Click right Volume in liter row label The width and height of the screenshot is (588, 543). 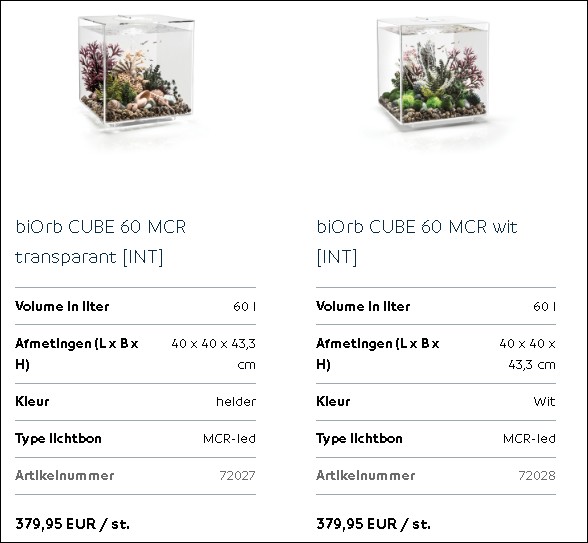click(x=363, y=306)
